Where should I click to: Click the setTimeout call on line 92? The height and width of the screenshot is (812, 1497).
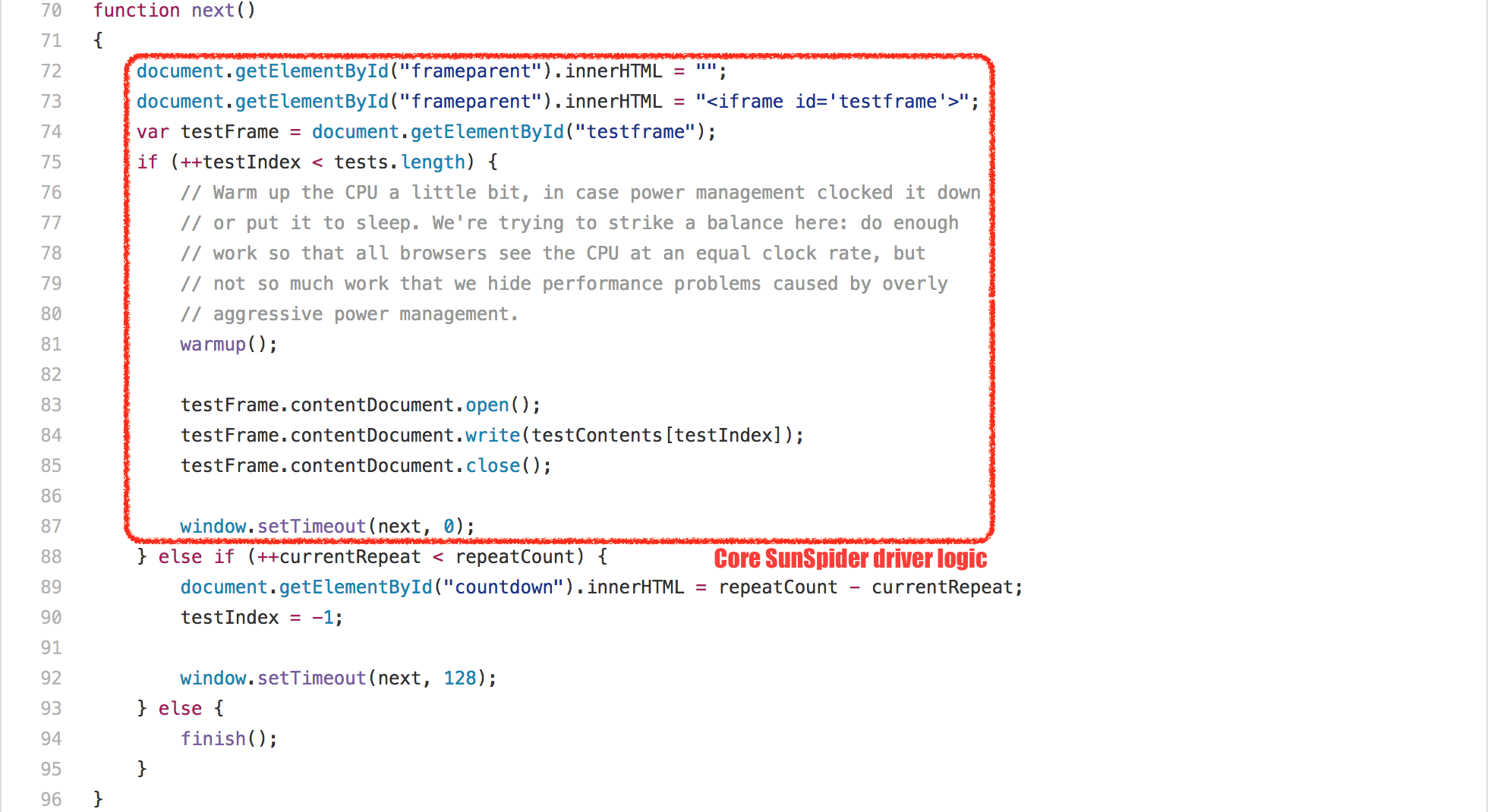[x=310, y=677]
